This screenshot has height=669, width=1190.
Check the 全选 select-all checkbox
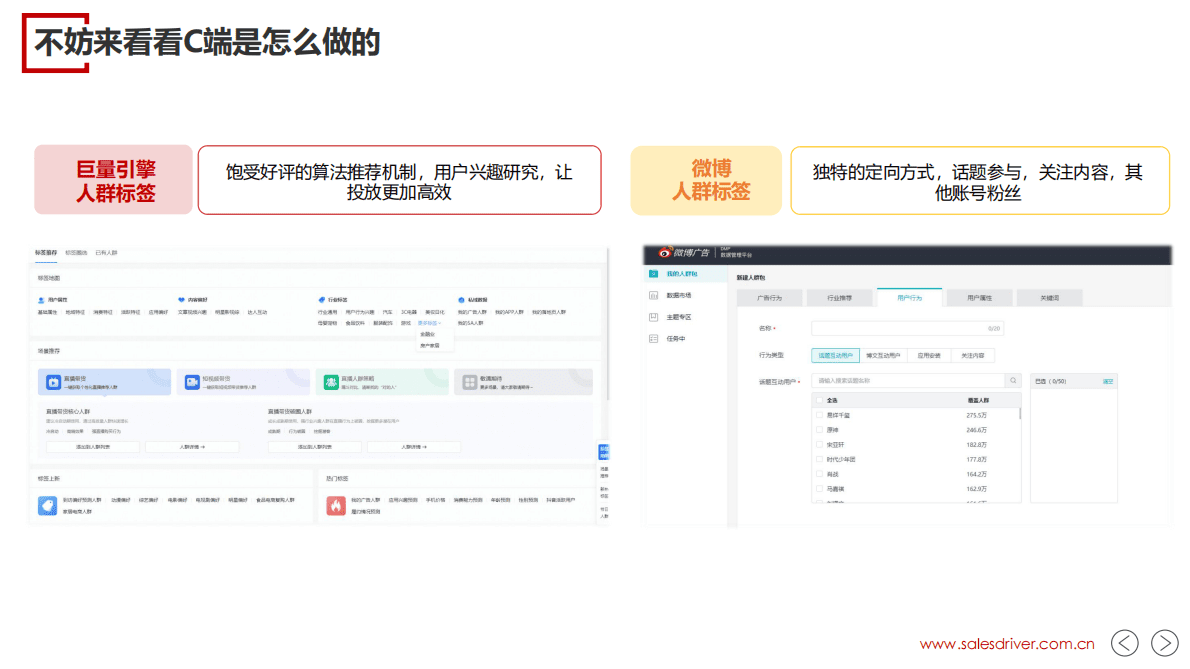(819, 400)
